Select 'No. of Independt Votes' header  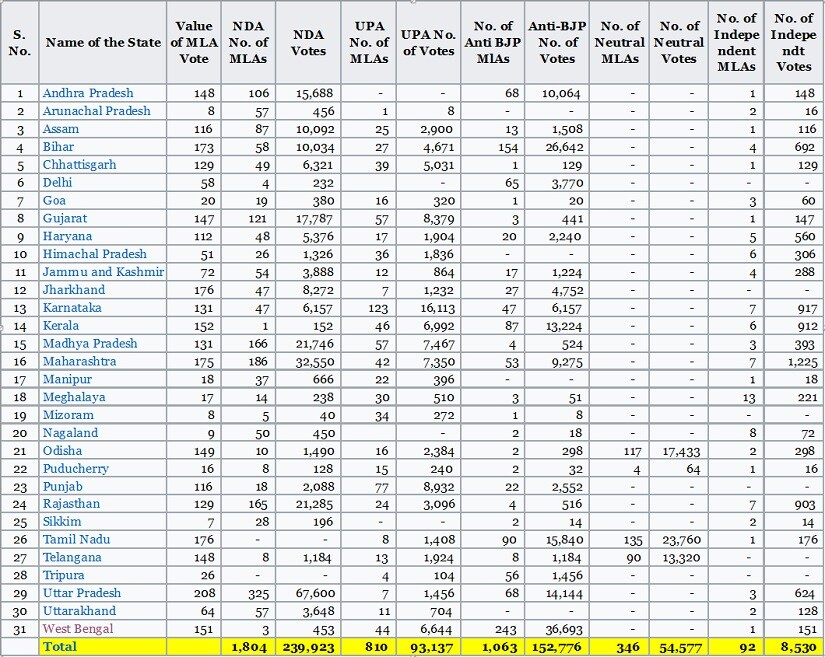[x=793, y=43]
